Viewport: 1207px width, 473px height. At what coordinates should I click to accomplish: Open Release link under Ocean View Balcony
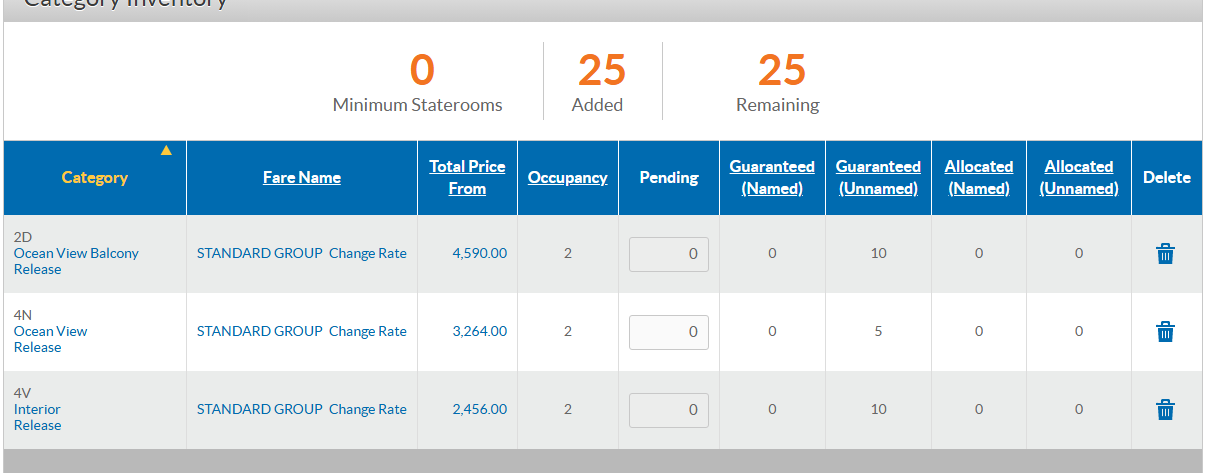[37, 270]
